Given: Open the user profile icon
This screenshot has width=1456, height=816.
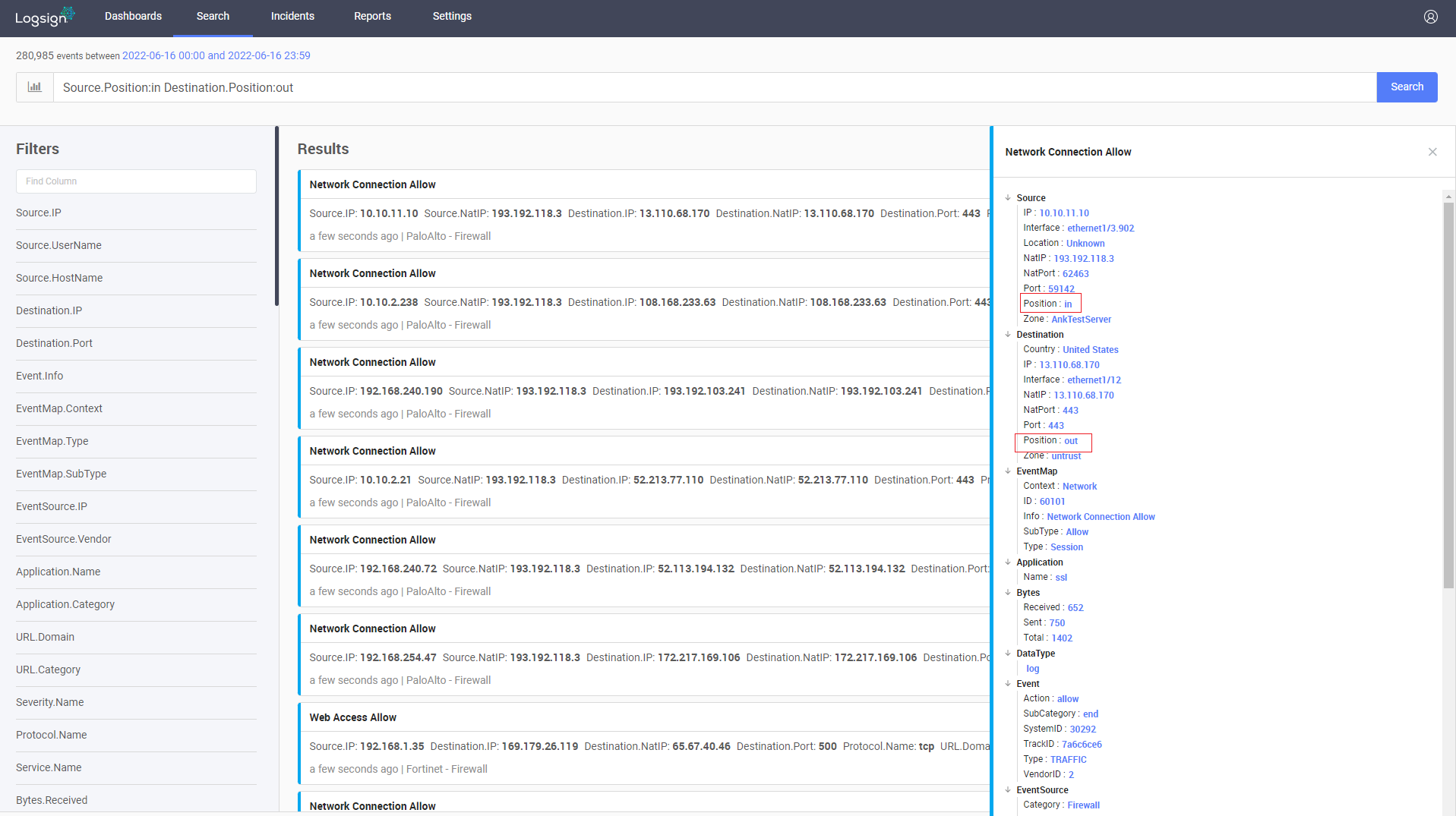Looking at the screenshot, I should pyautogui.click(x=1430, y=17).
